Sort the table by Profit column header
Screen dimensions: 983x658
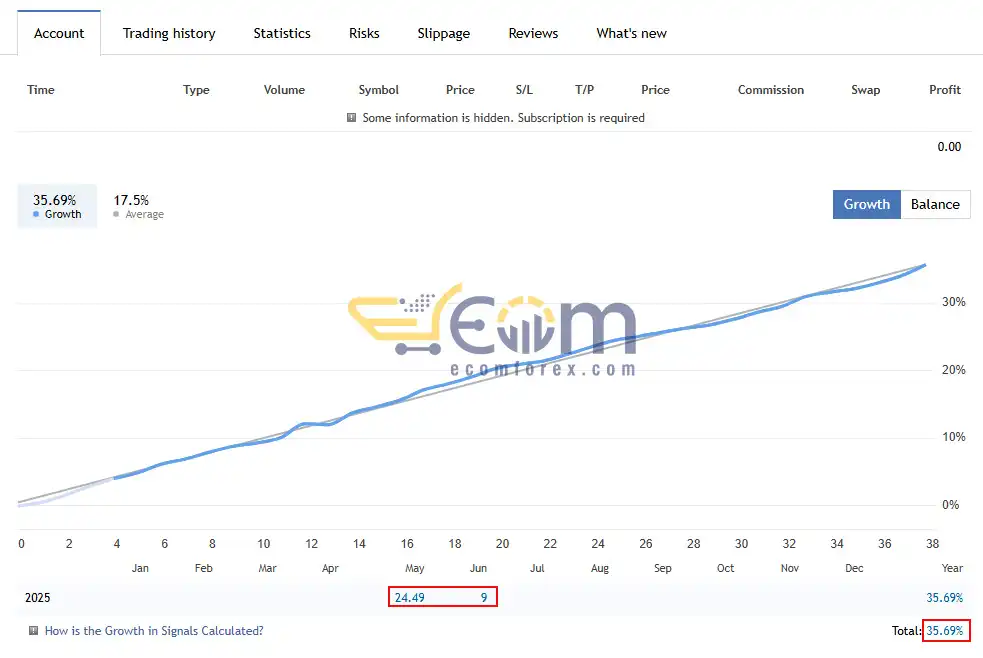coord(945,90)
